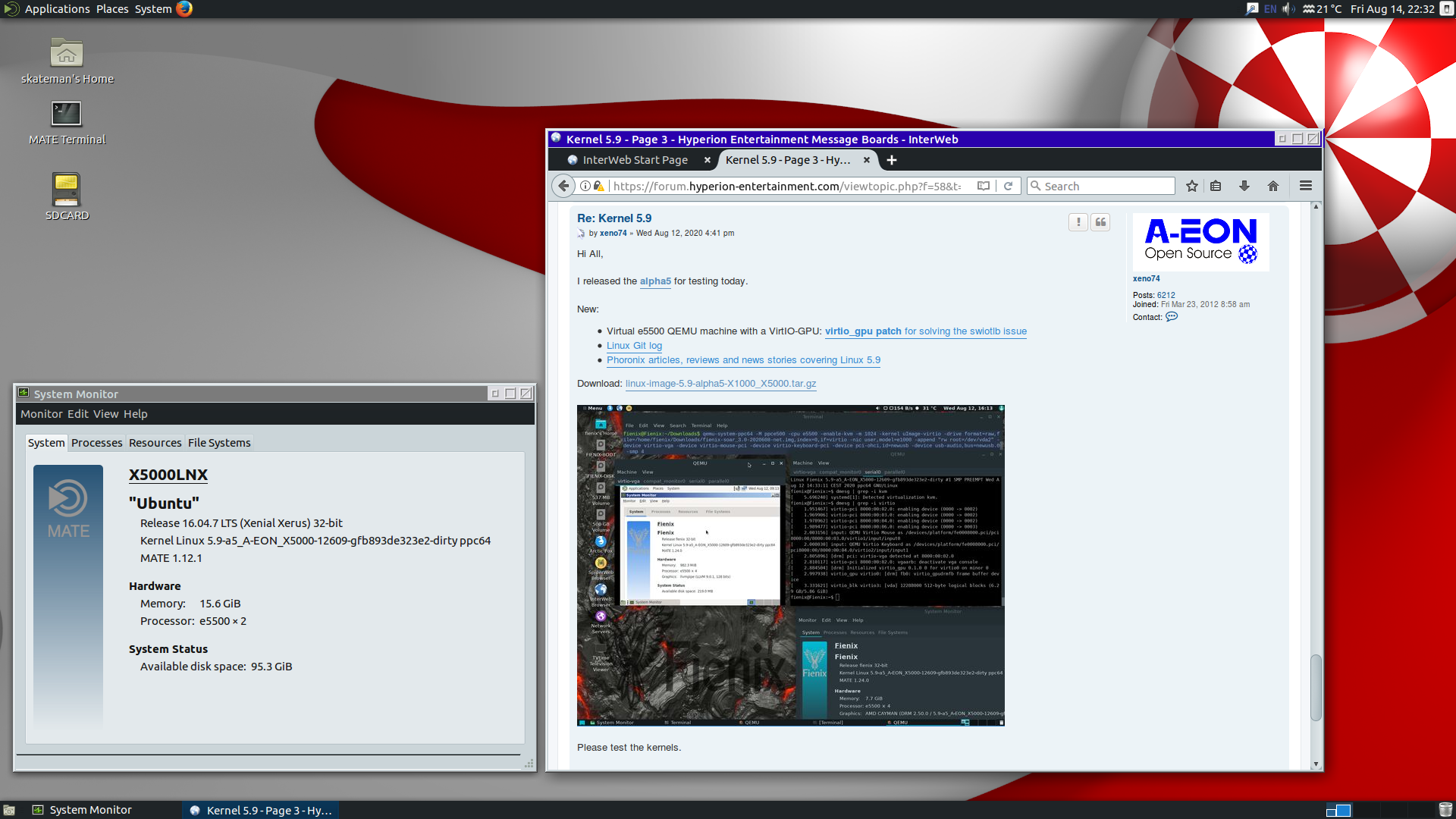Switch to InterWeb Start Page tab

(x=634, y=160)
